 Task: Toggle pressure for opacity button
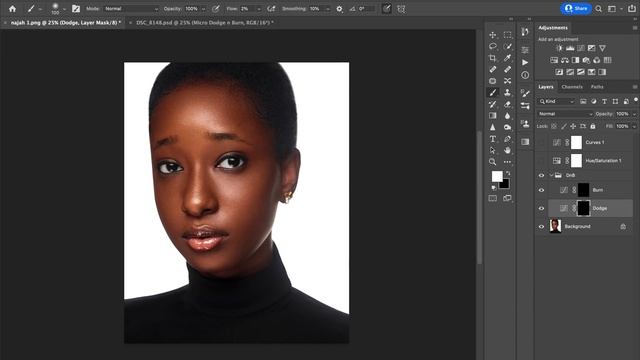pos(216,9)
